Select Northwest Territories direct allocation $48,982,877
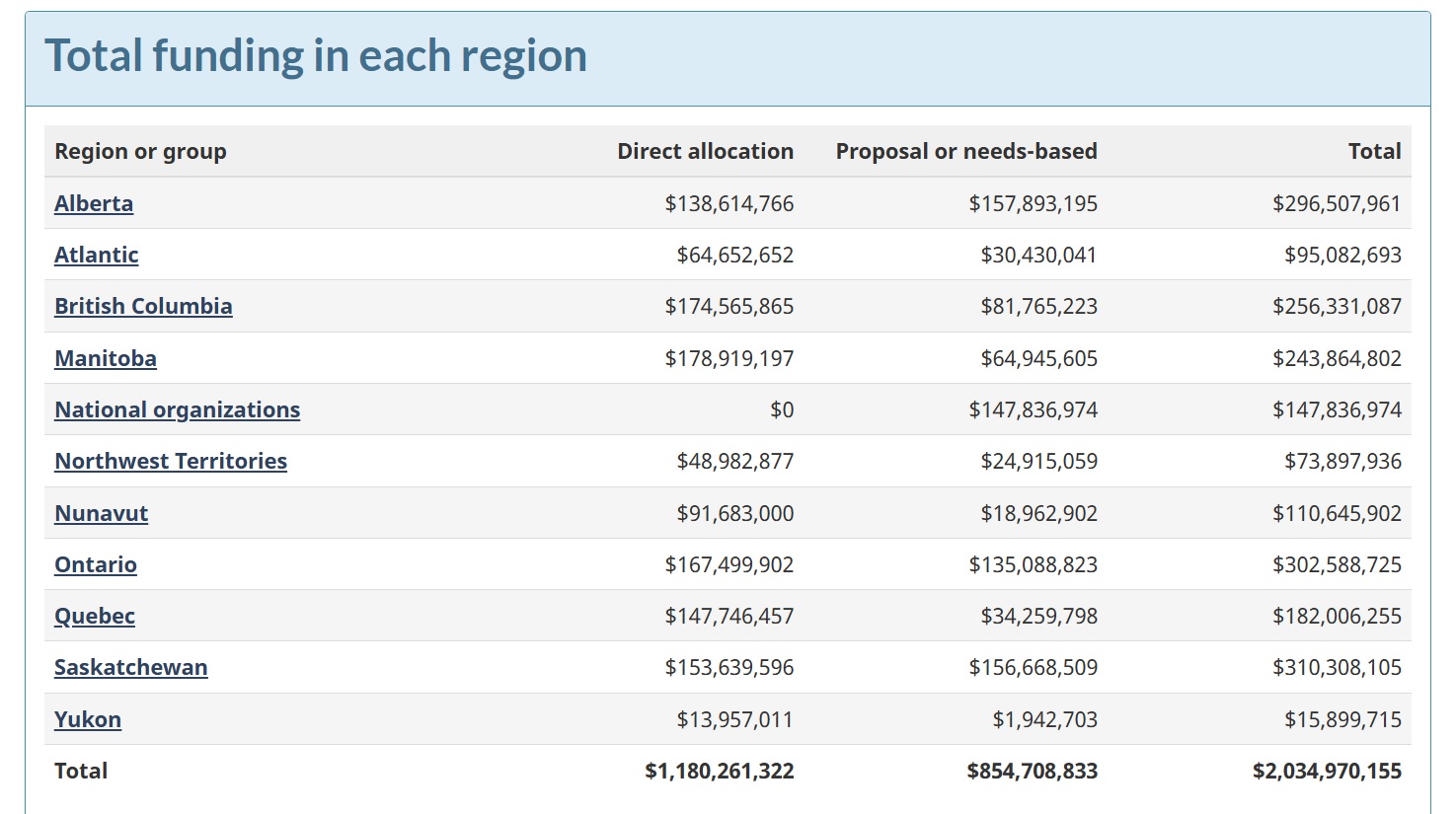The height and width of the screenshot is (814, 1456). [x=734, y=461]
